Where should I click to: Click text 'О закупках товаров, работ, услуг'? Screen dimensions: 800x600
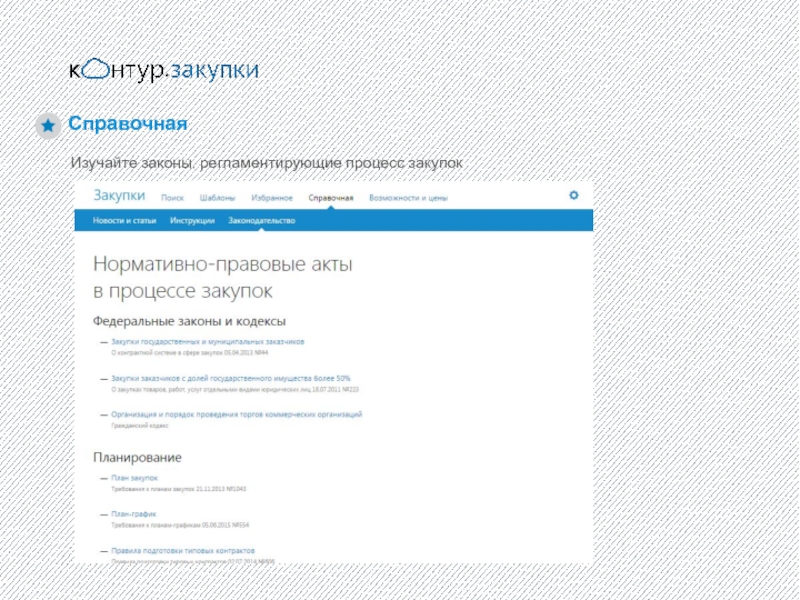[x=157, y=389]
